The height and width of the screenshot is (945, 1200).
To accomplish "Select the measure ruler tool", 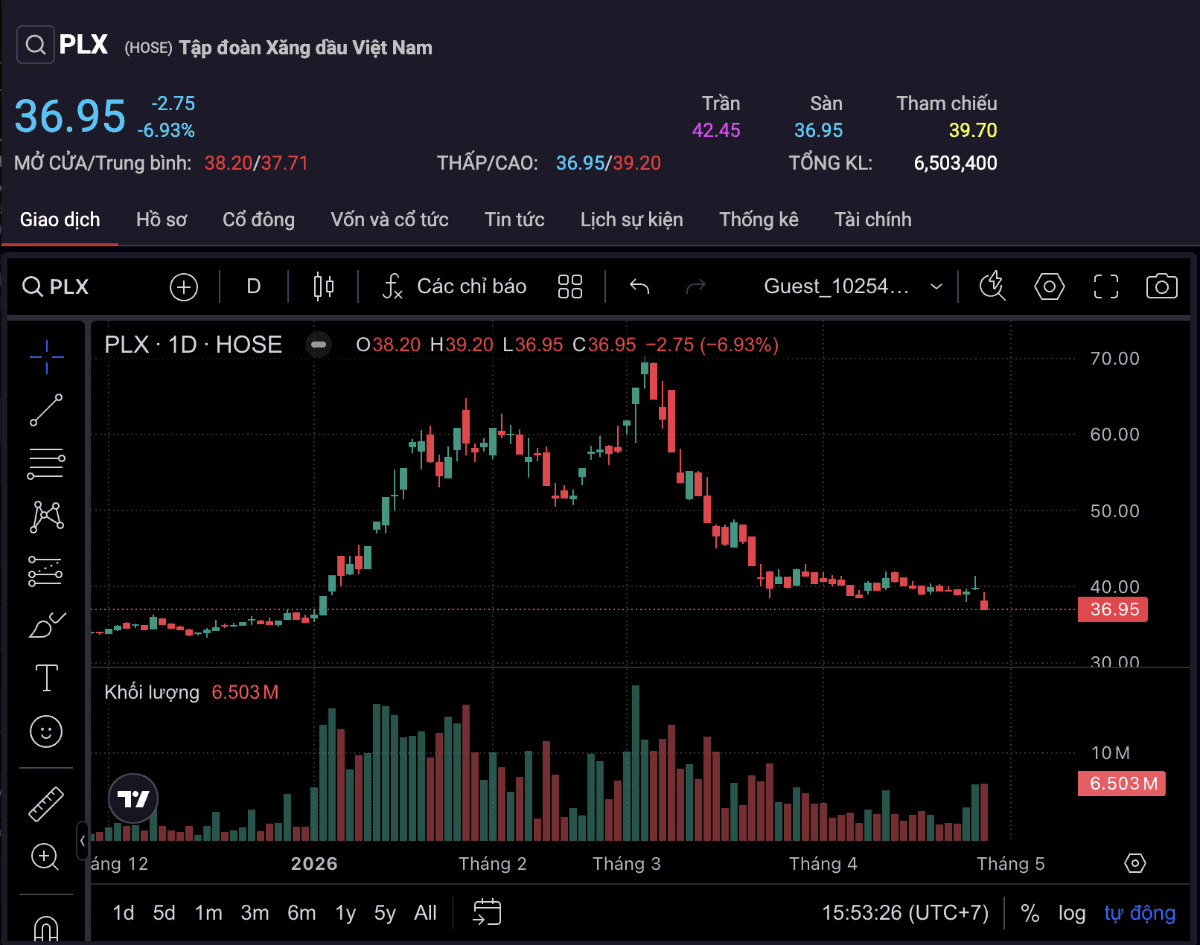I will point(46,802).
